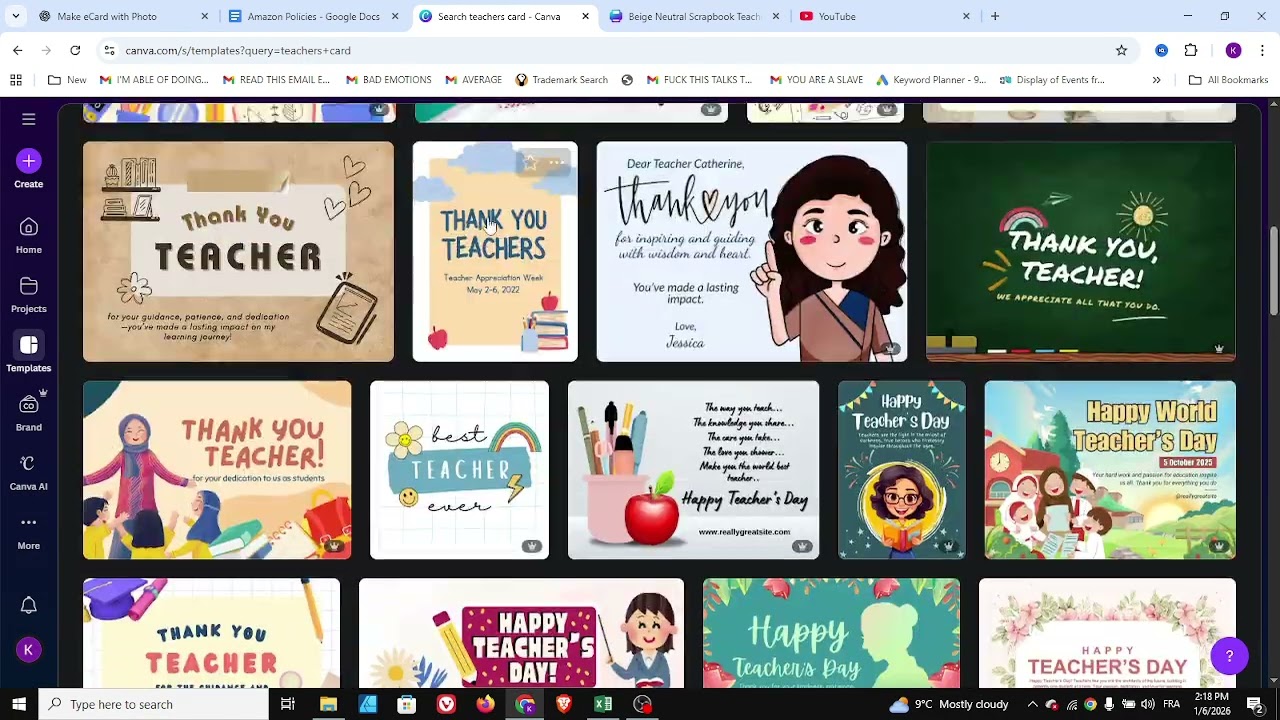Open File Explorer from the taskbar
This screenshot has height=720, width=1280.
tap(328, 704)
